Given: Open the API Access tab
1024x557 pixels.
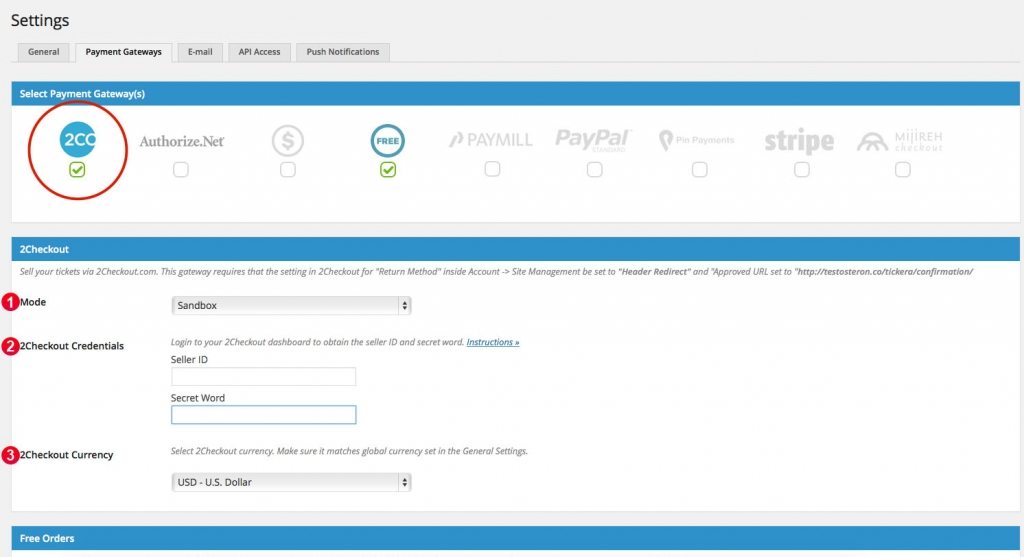Looking at the screenshot, I should click(259, 52).
